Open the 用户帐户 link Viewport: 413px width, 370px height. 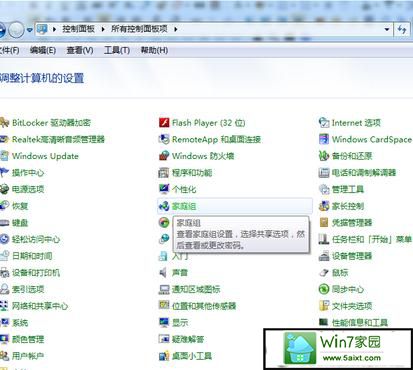28,356
